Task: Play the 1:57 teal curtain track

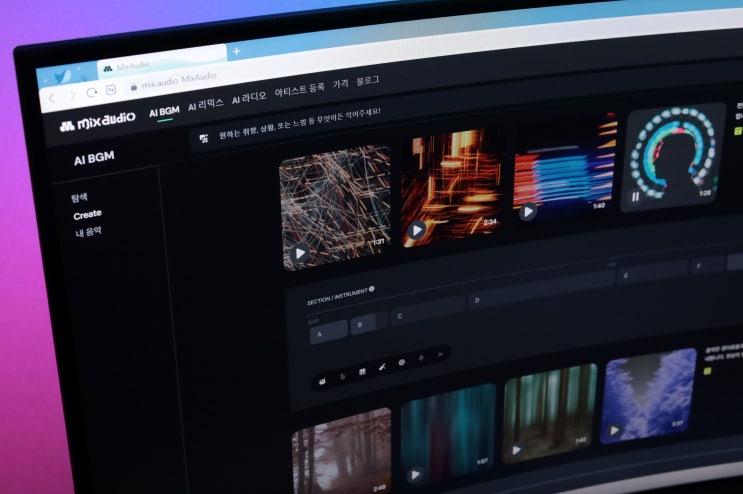Action: [415, 474]
